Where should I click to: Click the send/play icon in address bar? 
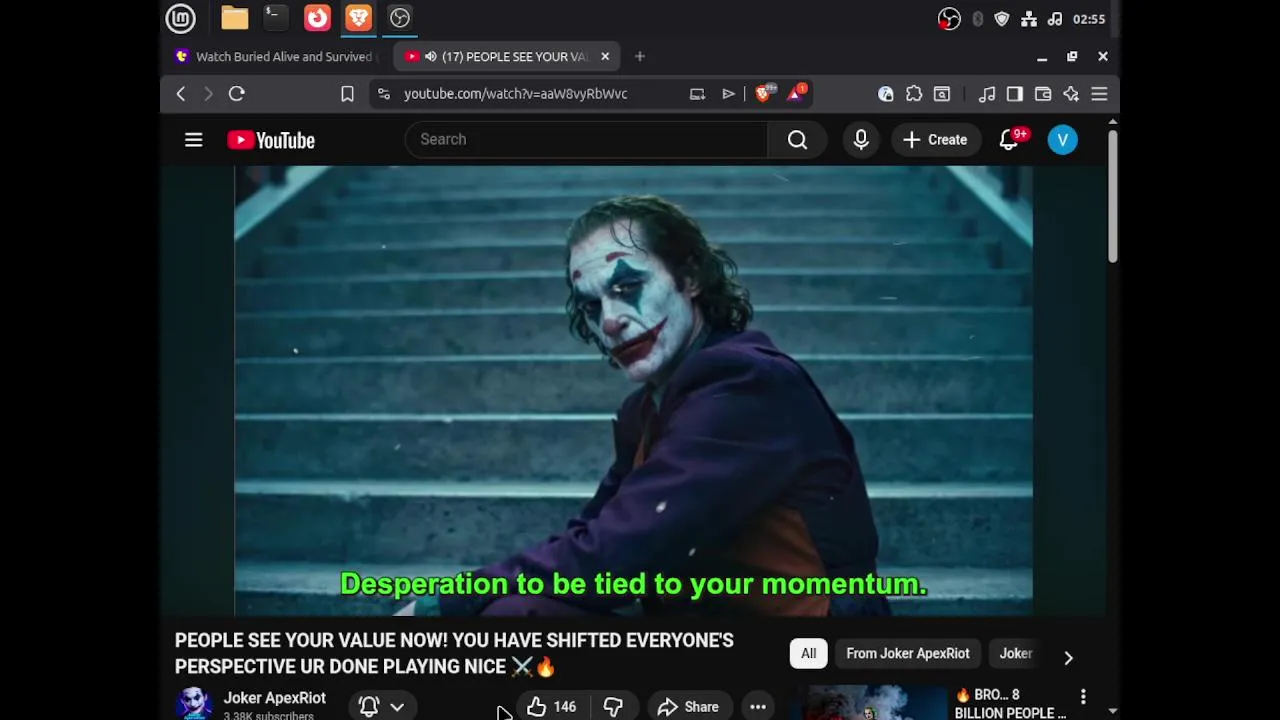pos(729,94)
